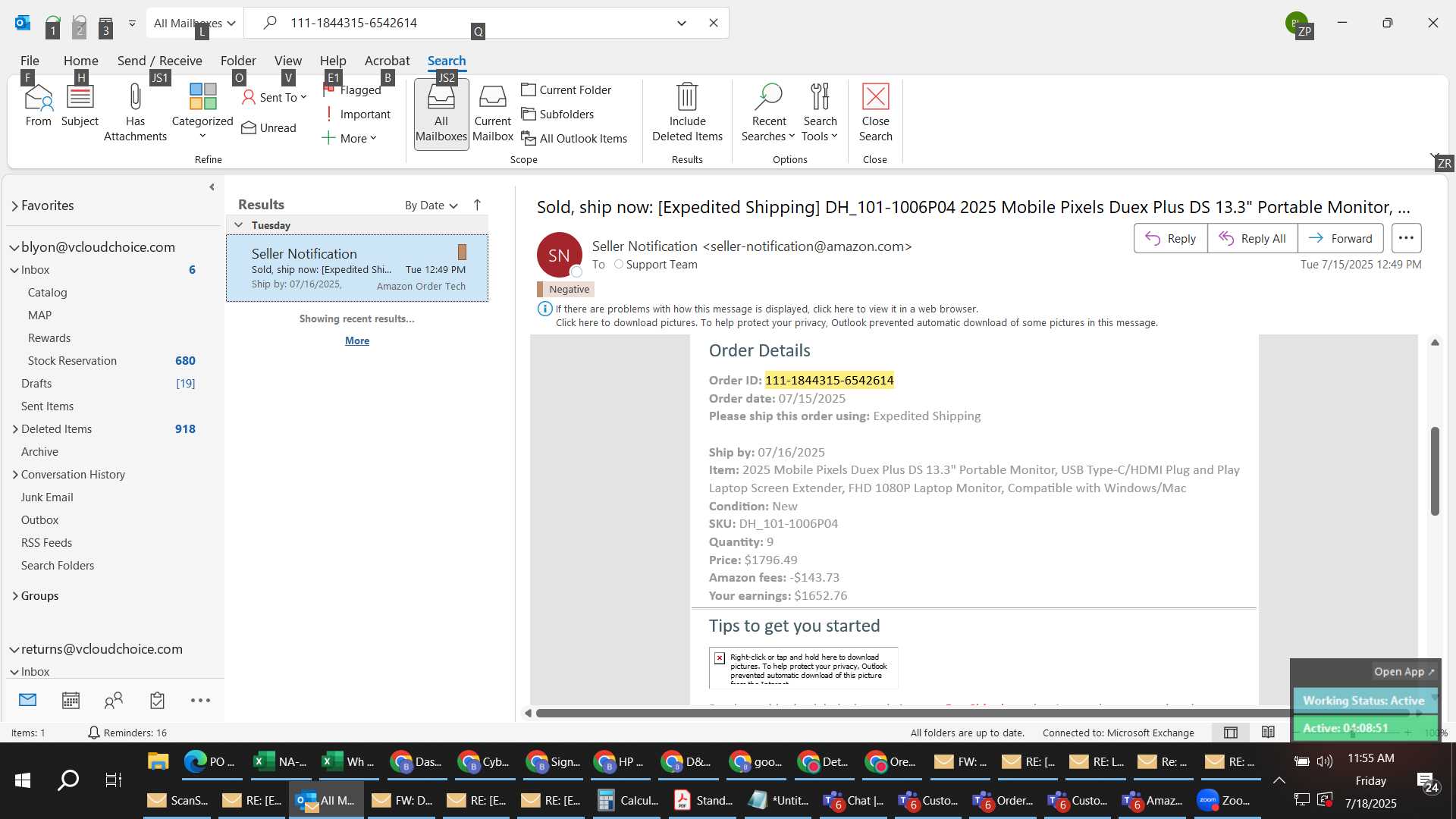Open the Search Tools dropdown
This screenshot has width=1456, height=819.
(x=820, y=113)
